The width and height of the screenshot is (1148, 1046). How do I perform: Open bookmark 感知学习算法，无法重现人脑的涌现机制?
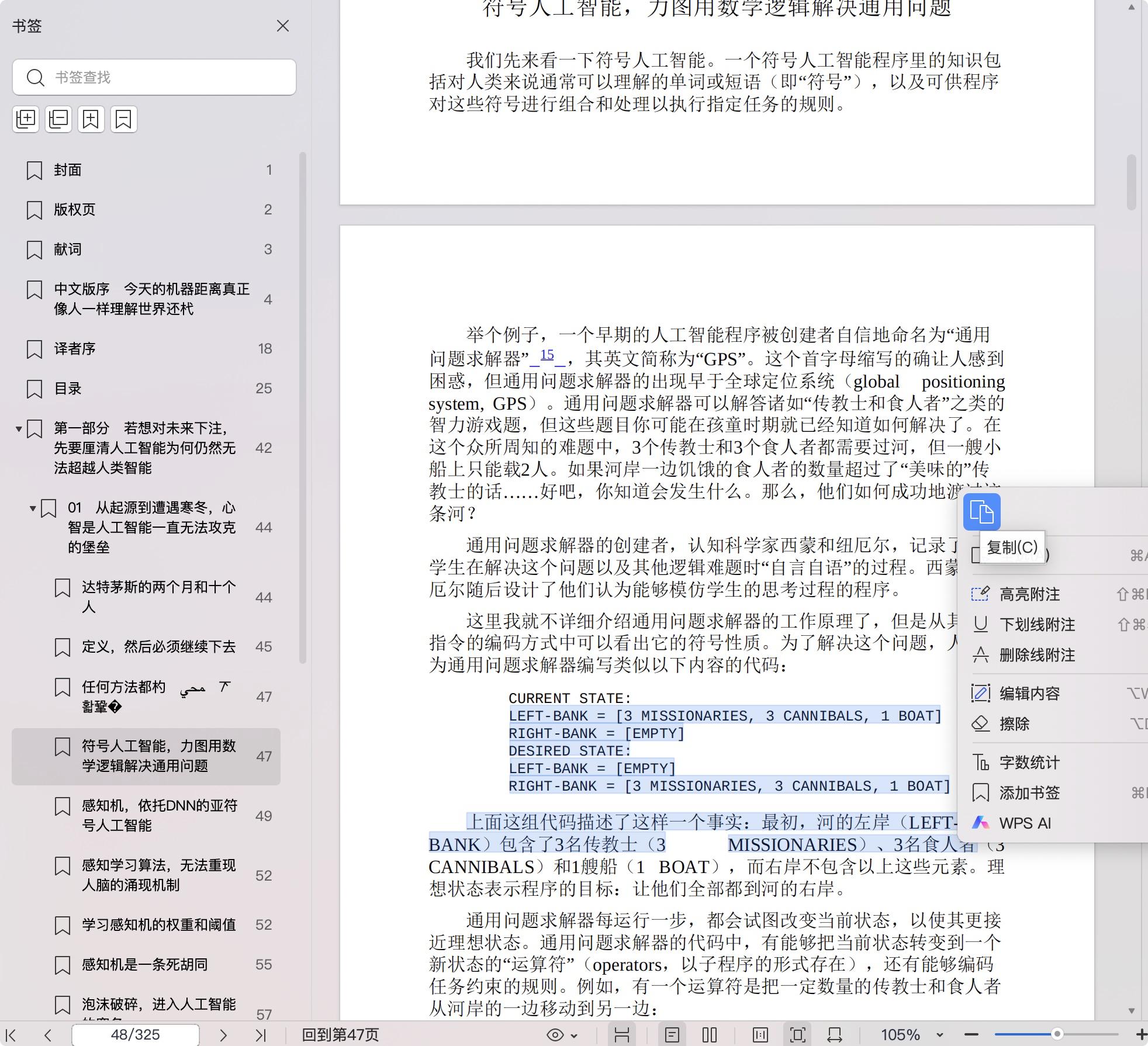coord(146,875)
